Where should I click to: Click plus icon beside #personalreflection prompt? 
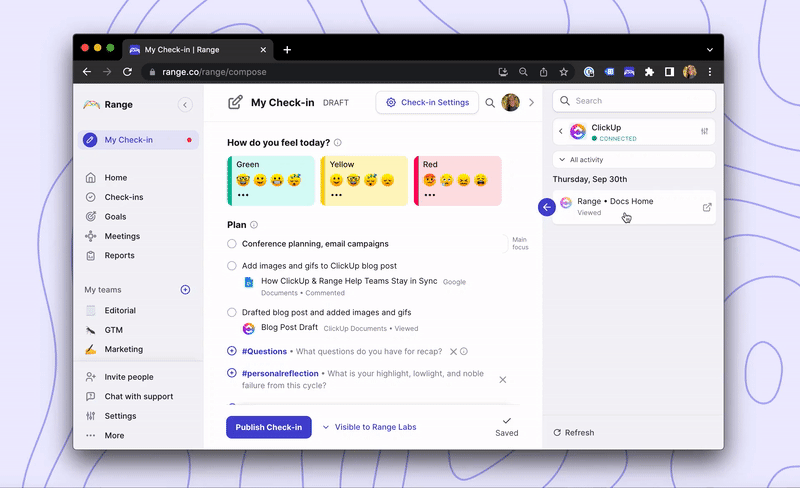[232, 373]
